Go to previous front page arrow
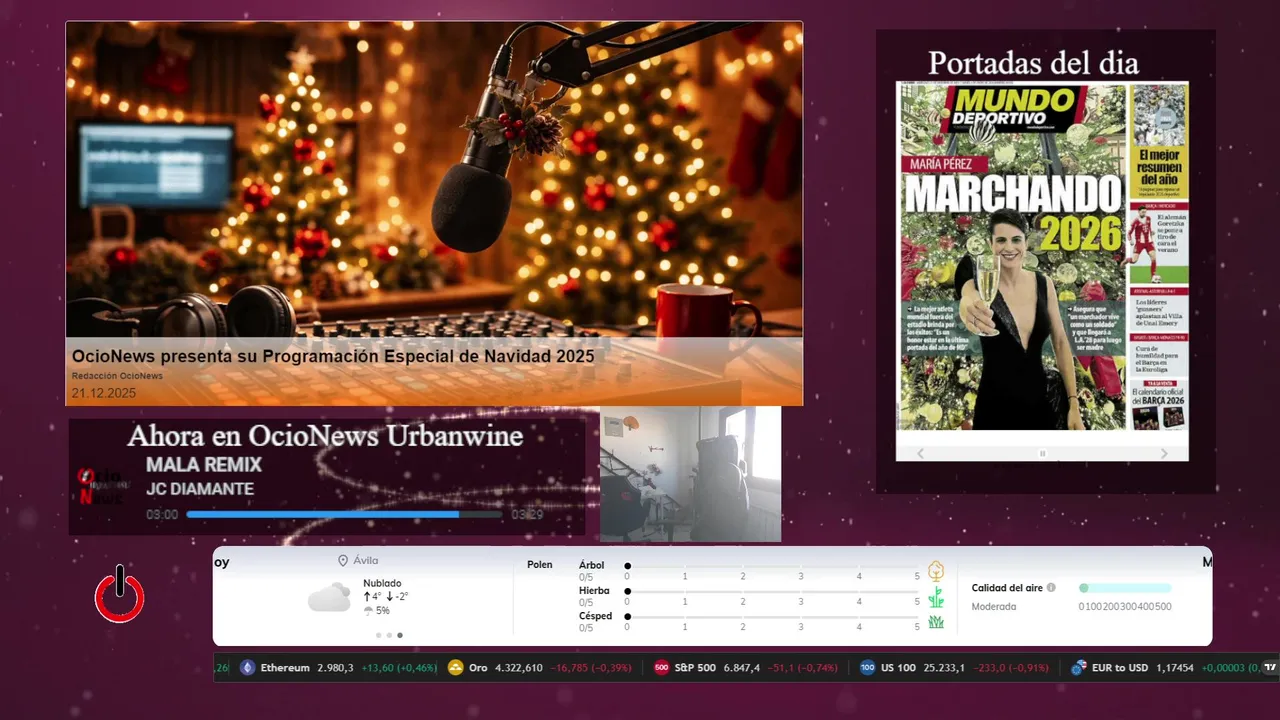 (x=921, y=453)
